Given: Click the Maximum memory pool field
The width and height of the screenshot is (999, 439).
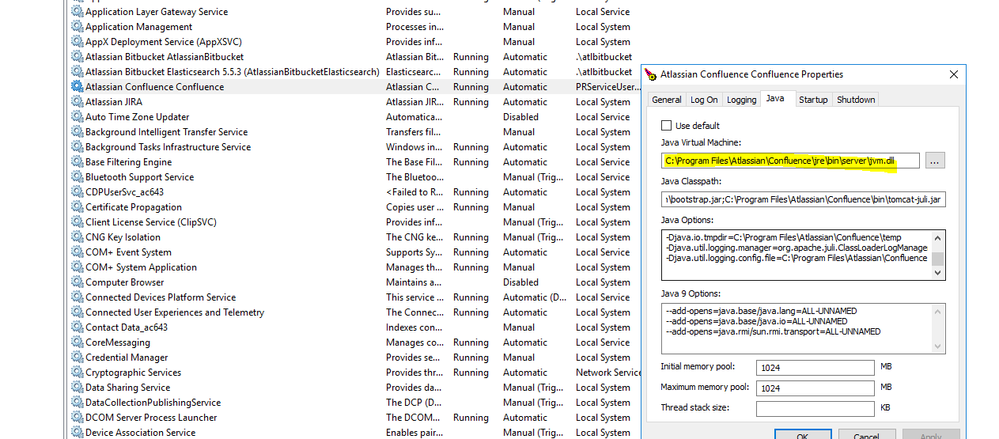Looking at the screenshot, I should [816, 388].
